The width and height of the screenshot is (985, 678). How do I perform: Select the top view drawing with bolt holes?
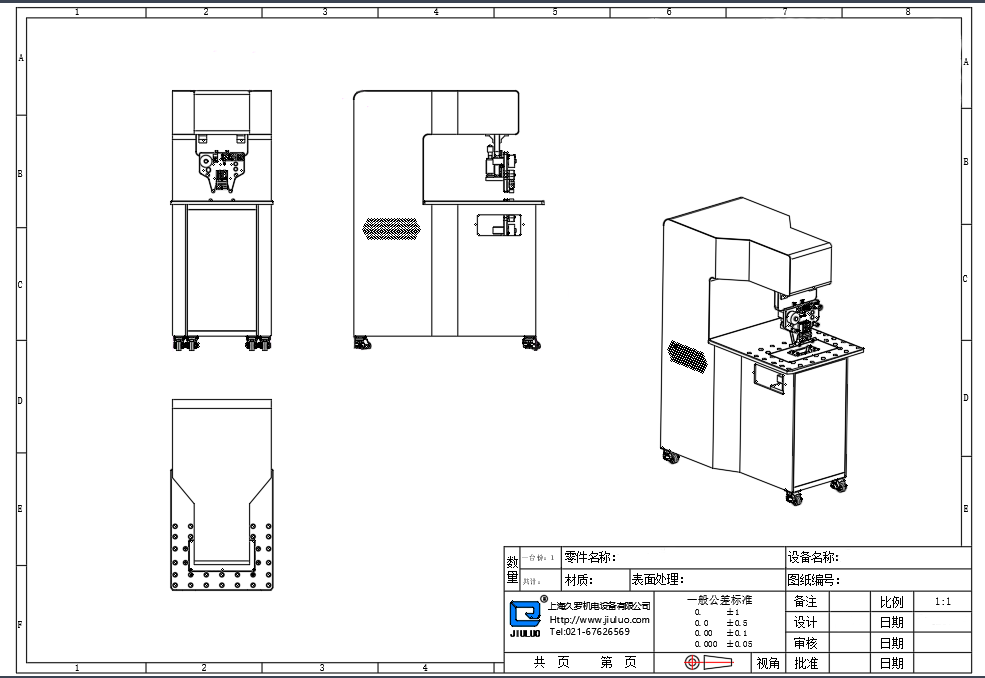pyautogui.click(x=221, y=496)
